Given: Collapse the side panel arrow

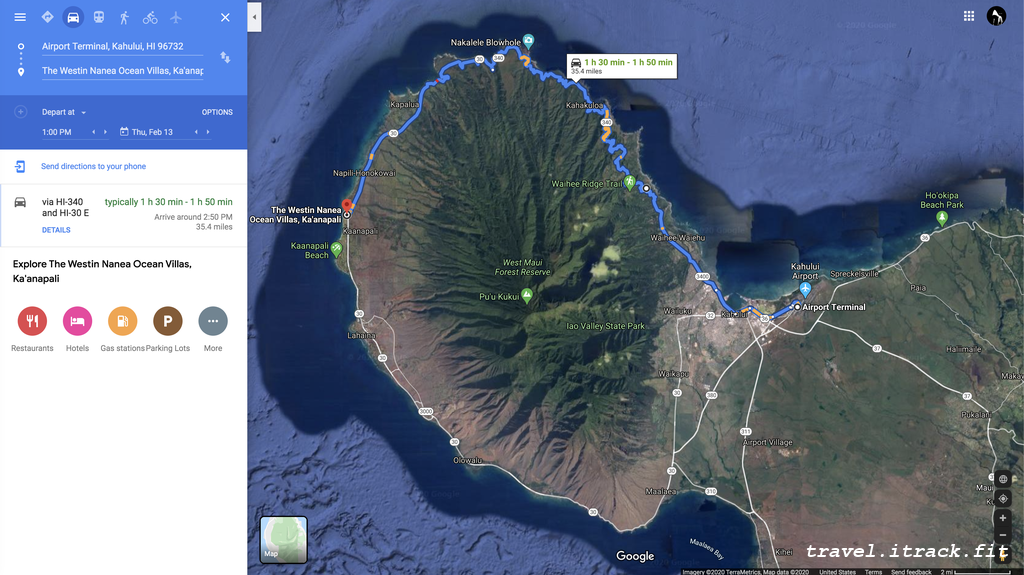Looking at the screenshot, I should click(x=255, y=18).
